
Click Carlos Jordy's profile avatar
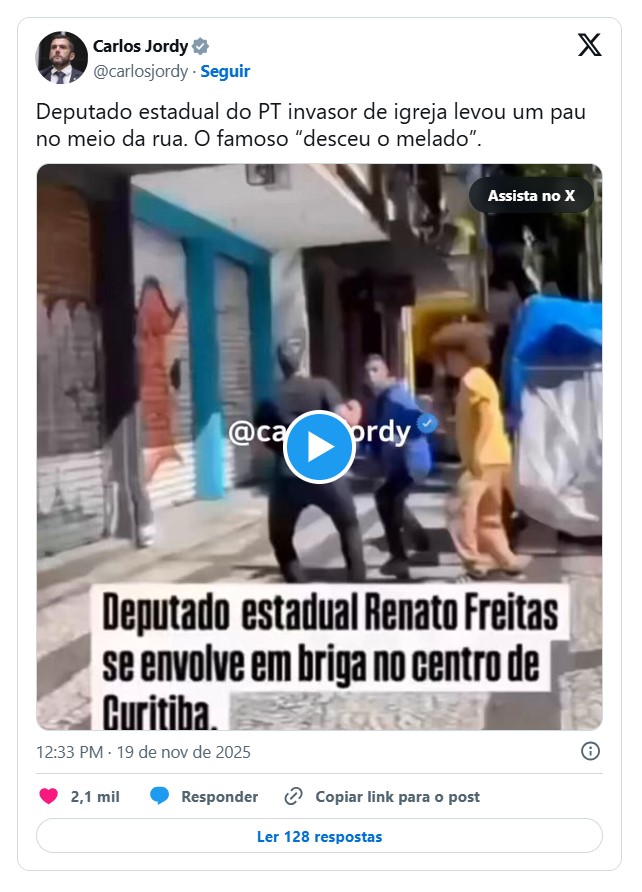coord(61,57)
